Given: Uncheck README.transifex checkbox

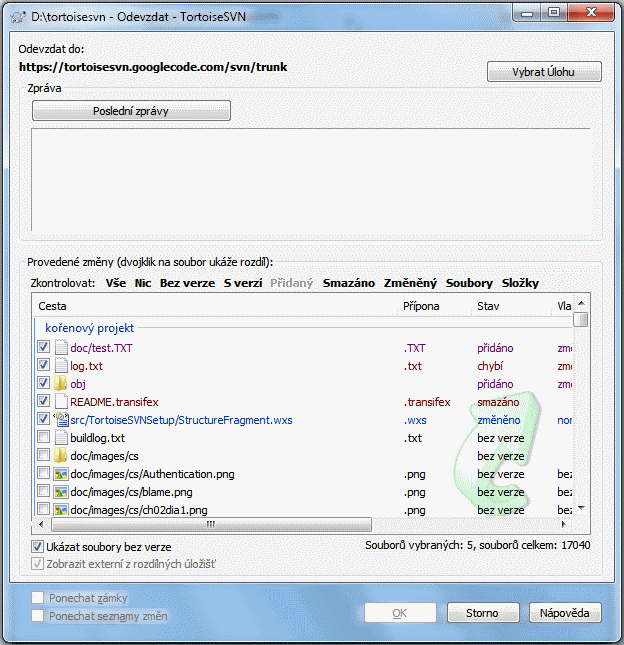Looking at the screenshot, I should click(43, 401).
